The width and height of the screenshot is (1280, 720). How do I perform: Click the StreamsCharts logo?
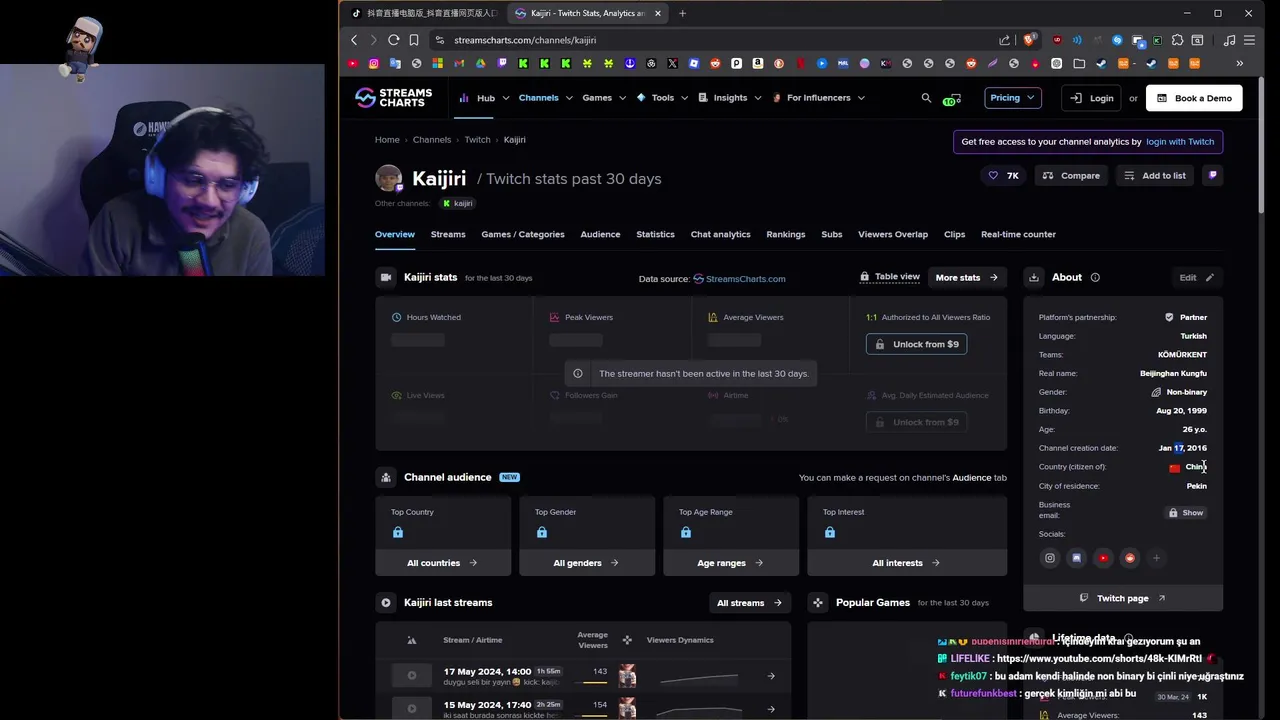[394, 98]
